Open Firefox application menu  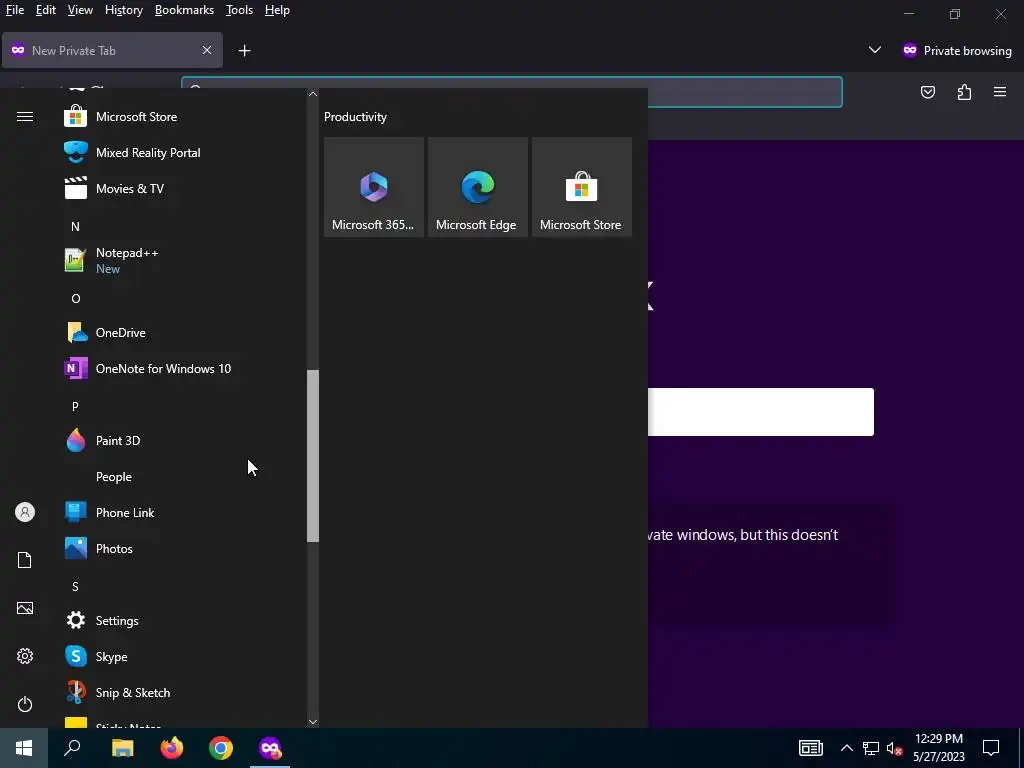[1000, 92]
